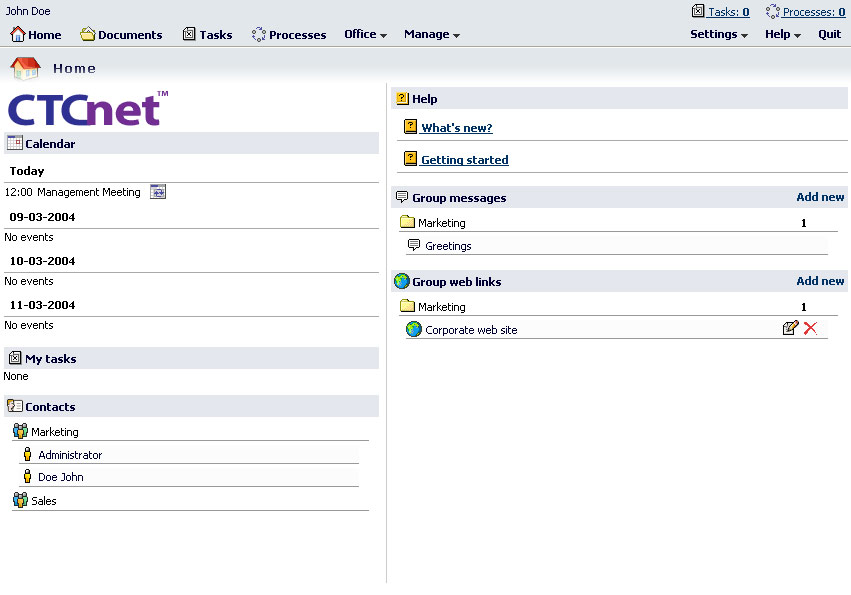The width and height of the screenshot is (851, 595).
Task: Open the Settings dropdown menu
Action: pos(719,34)
